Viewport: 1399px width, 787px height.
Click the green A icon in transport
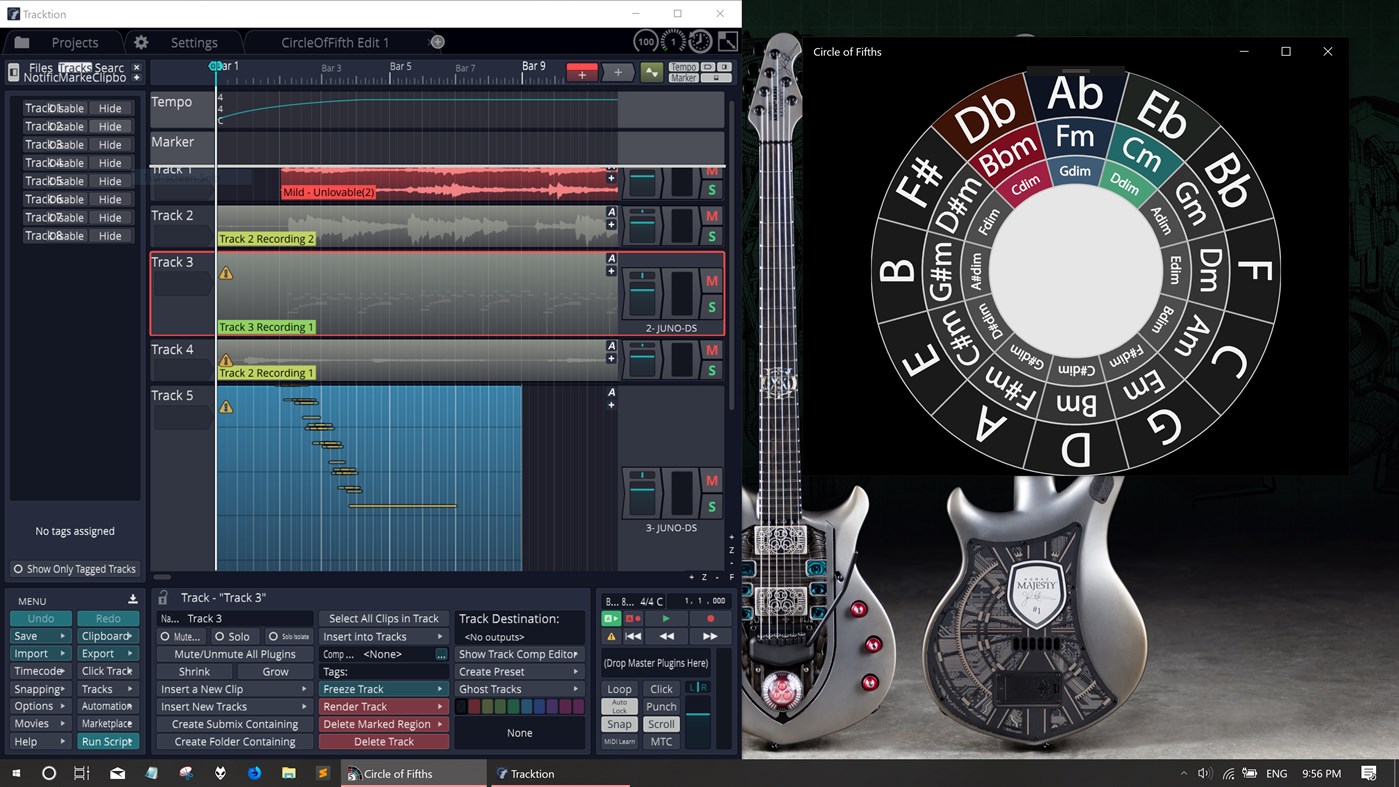(610, 619)
